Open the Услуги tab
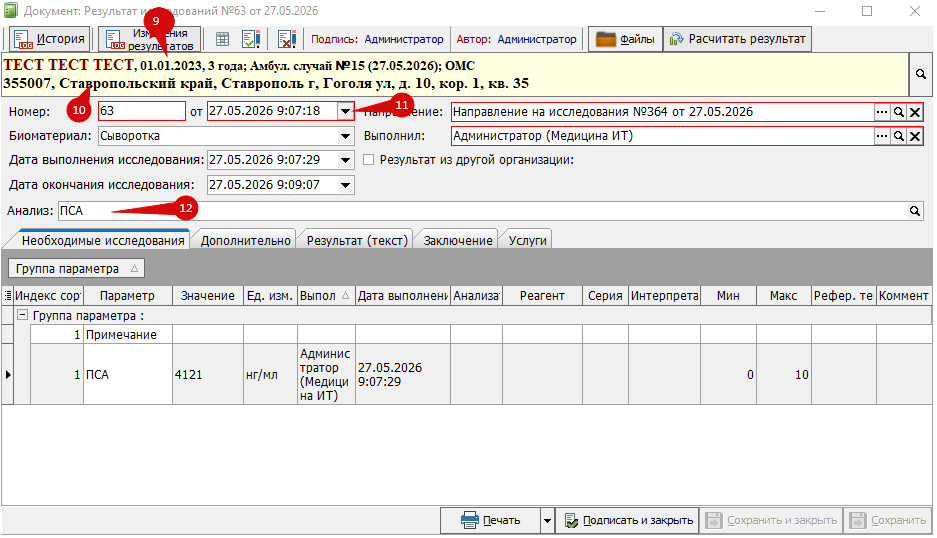937x538 pixels. [x=528, y=240]
